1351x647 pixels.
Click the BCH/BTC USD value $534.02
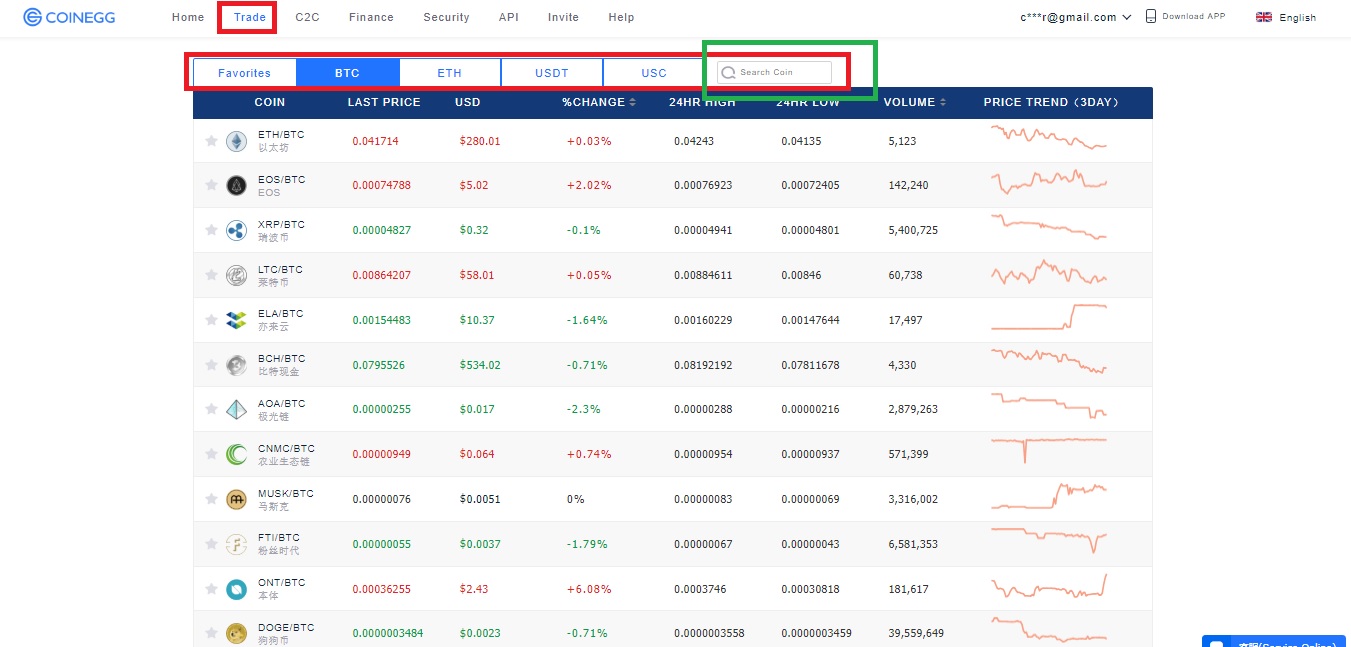pyautogui.click(x=480, y=365)
